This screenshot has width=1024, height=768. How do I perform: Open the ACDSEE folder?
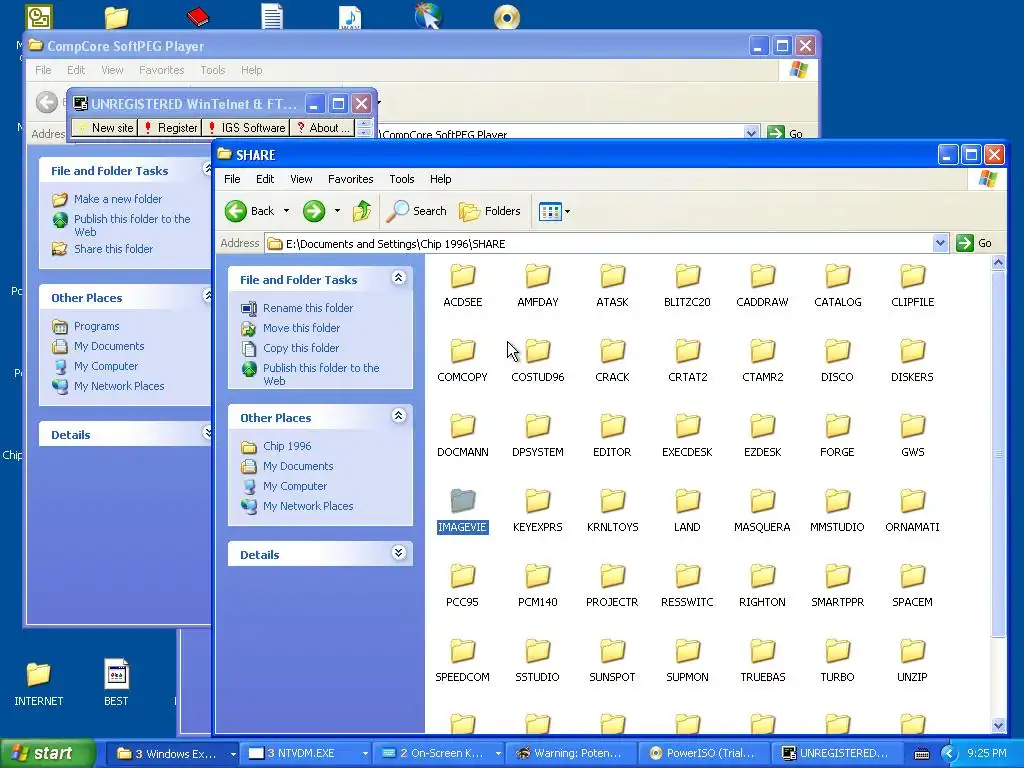[462, 286]
